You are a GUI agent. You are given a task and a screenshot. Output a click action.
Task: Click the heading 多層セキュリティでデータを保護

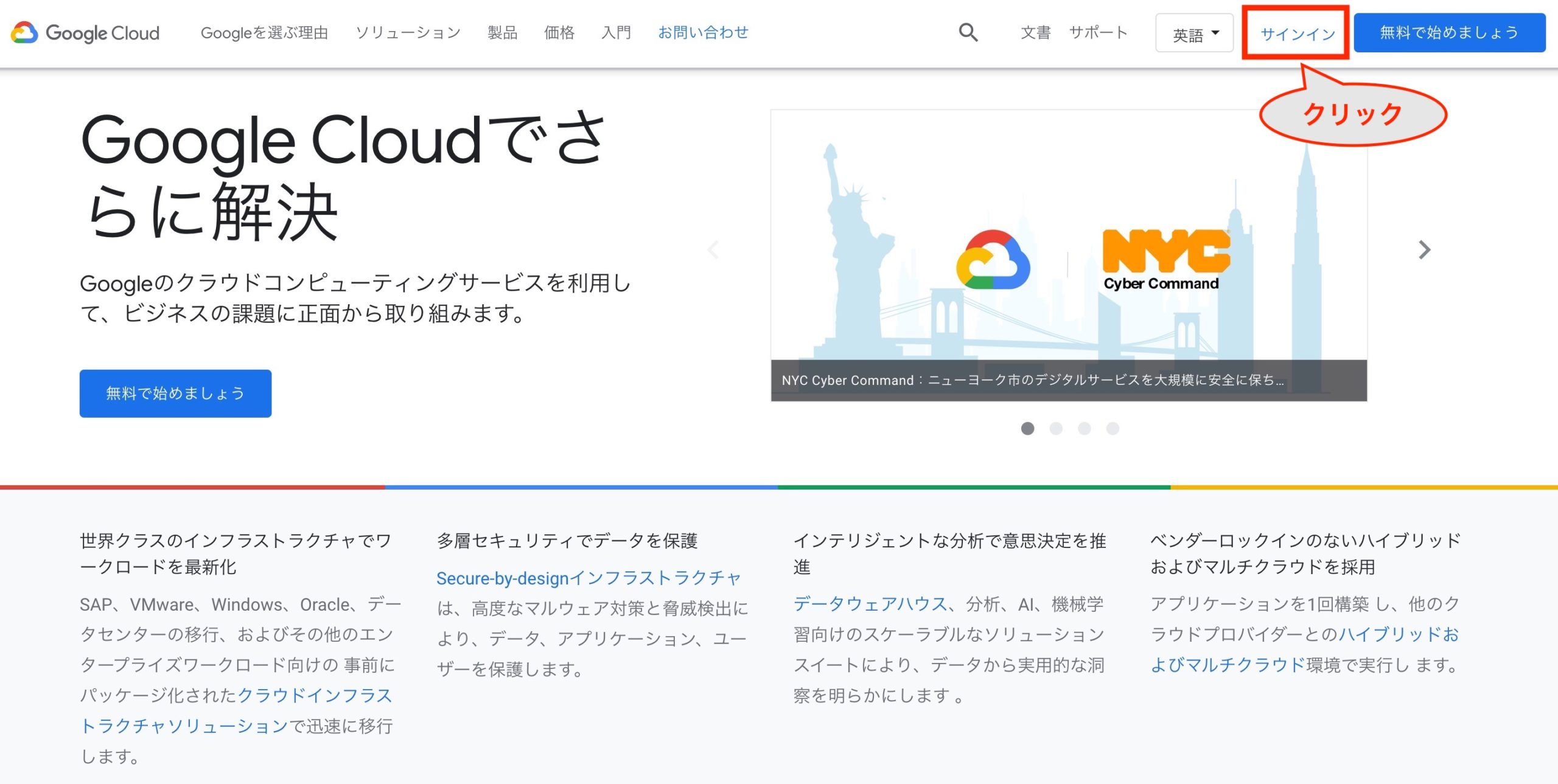pyautogui.click(x=567, y=541)
